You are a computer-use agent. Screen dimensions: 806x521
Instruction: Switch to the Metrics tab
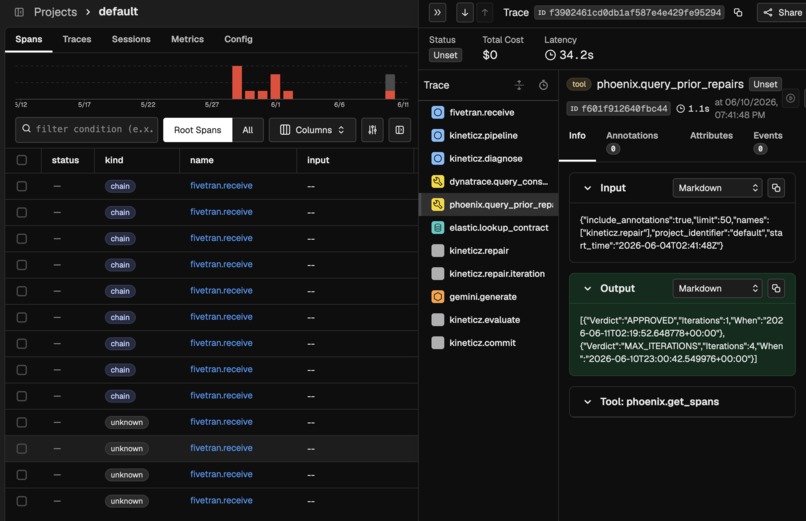tap(187, 39)
